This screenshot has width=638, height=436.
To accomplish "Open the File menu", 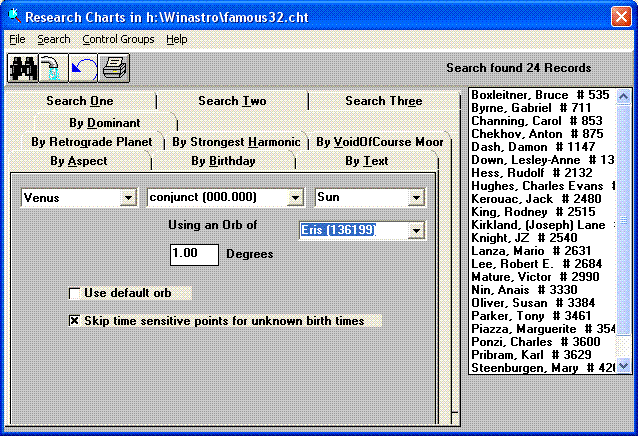I will pos(17,39).
